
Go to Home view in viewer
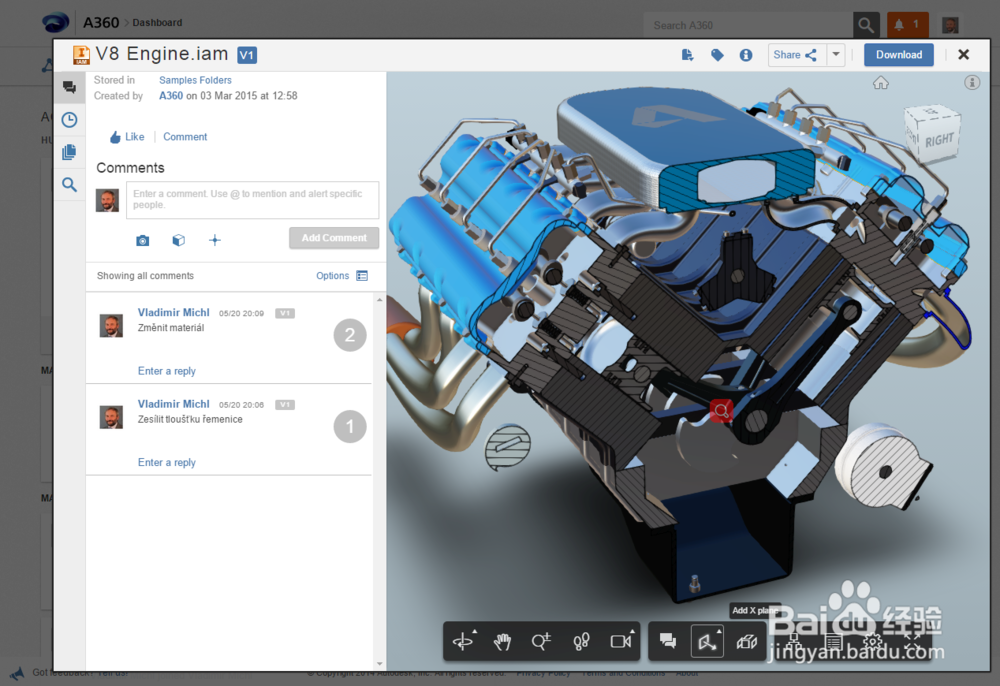[881, 83]
